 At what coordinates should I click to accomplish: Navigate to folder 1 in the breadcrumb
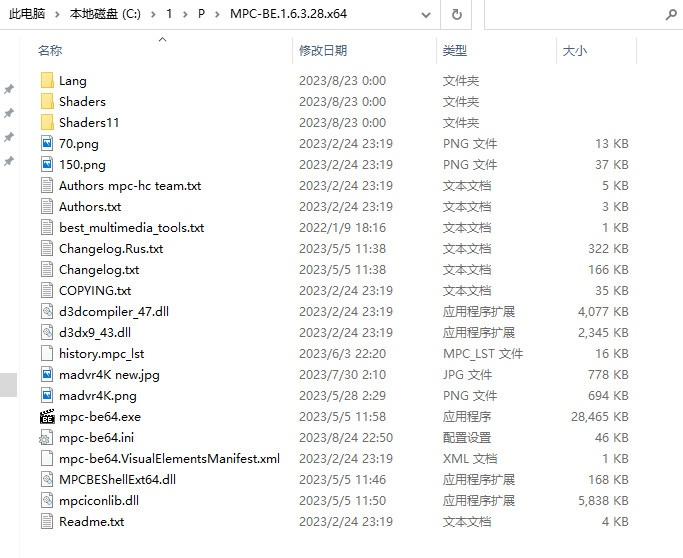pos(169,14)
